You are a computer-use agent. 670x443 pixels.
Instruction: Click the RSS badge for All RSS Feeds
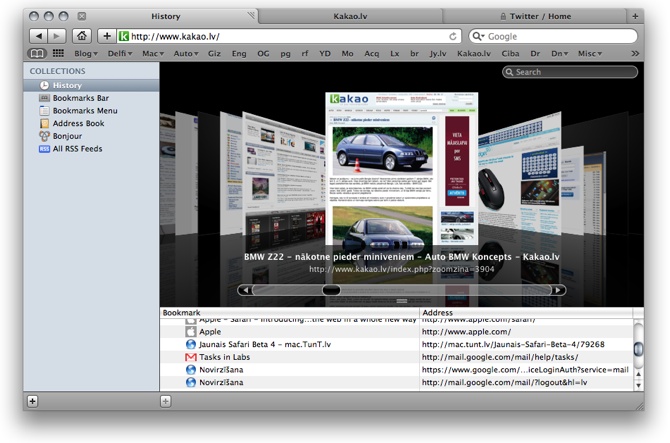(44, 149)
